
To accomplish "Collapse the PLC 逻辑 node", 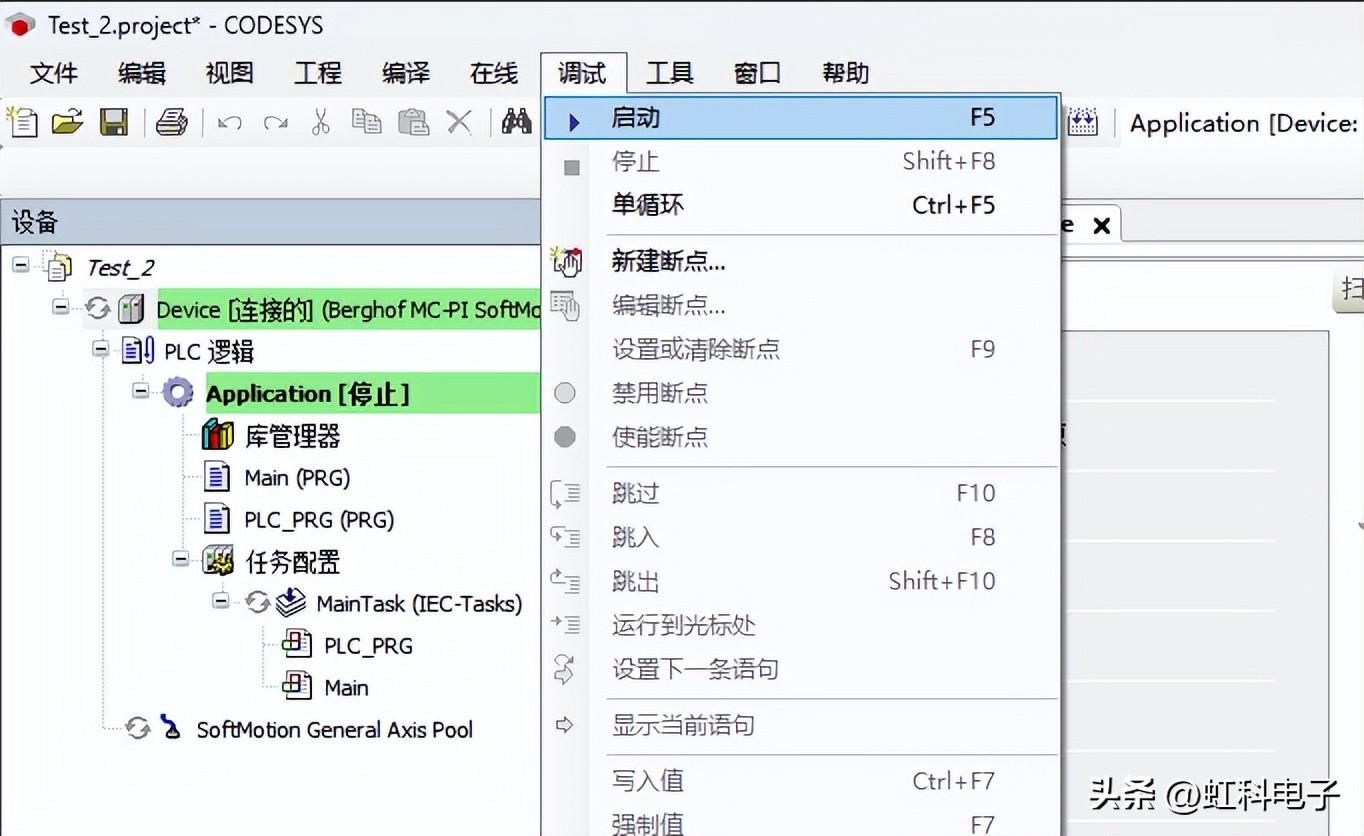I will click(x=100, y=350).
